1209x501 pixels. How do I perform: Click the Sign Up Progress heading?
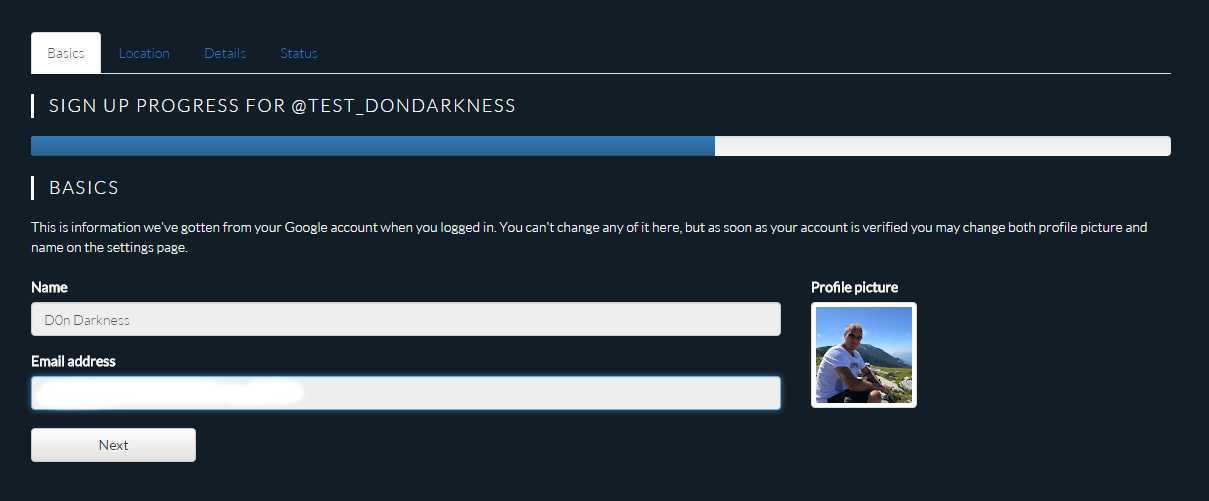(282, 105)
